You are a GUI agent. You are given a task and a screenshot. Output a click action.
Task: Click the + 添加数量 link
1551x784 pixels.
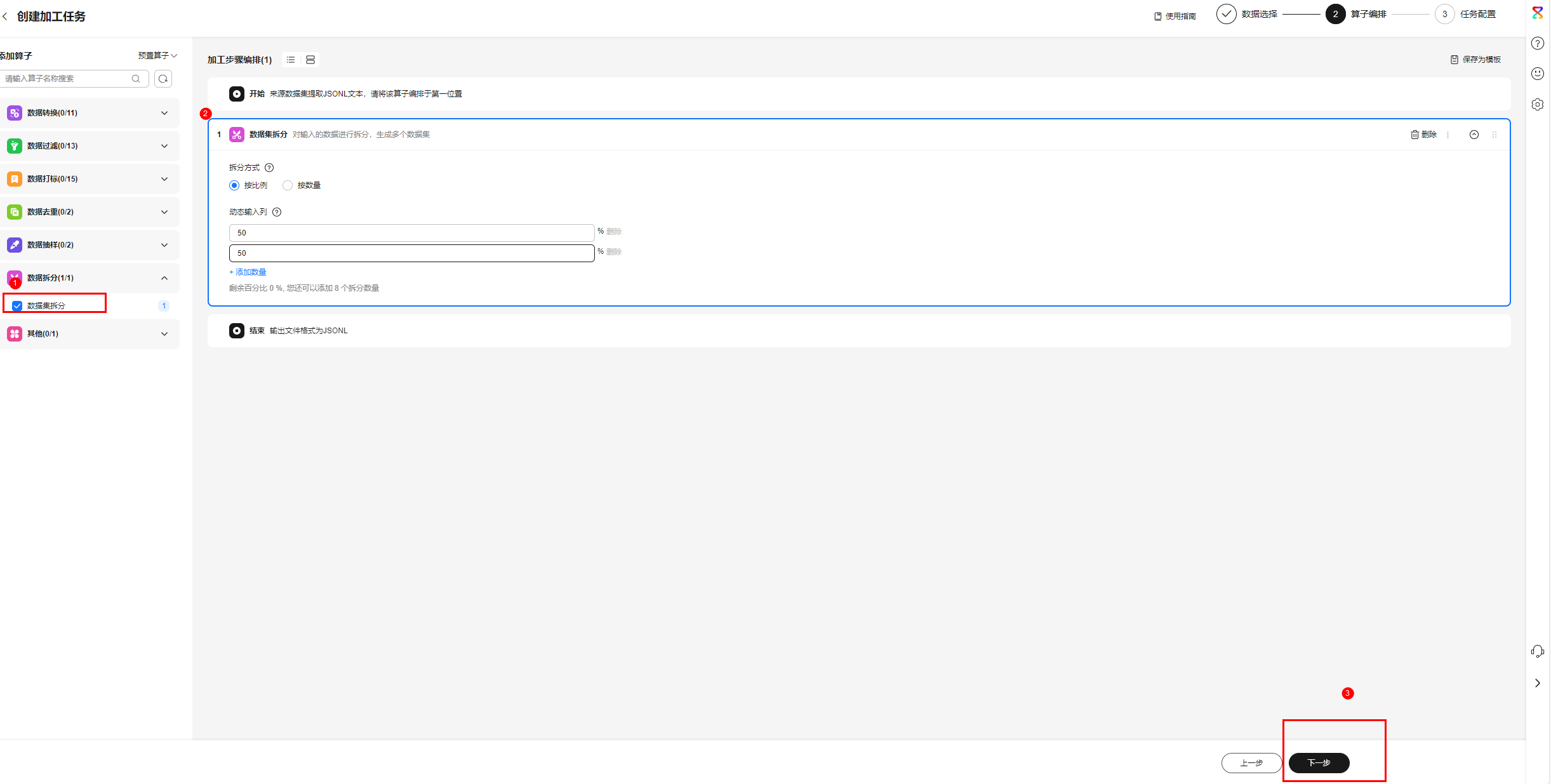[x=248, y=272]
